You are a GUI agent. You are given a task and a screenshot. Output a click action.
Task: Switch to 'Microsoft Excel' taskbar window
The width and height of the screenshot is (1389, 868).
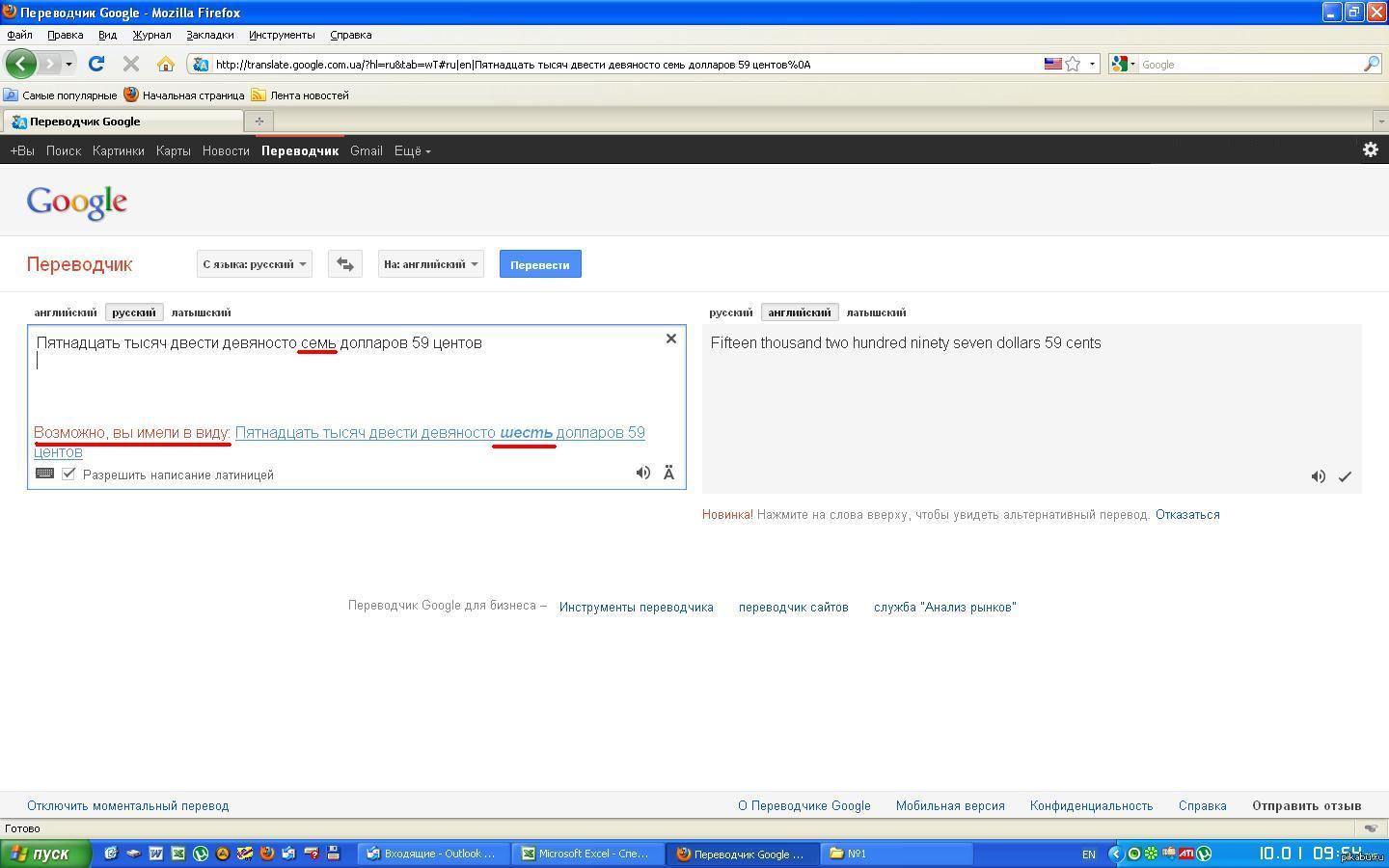point(587,854)
